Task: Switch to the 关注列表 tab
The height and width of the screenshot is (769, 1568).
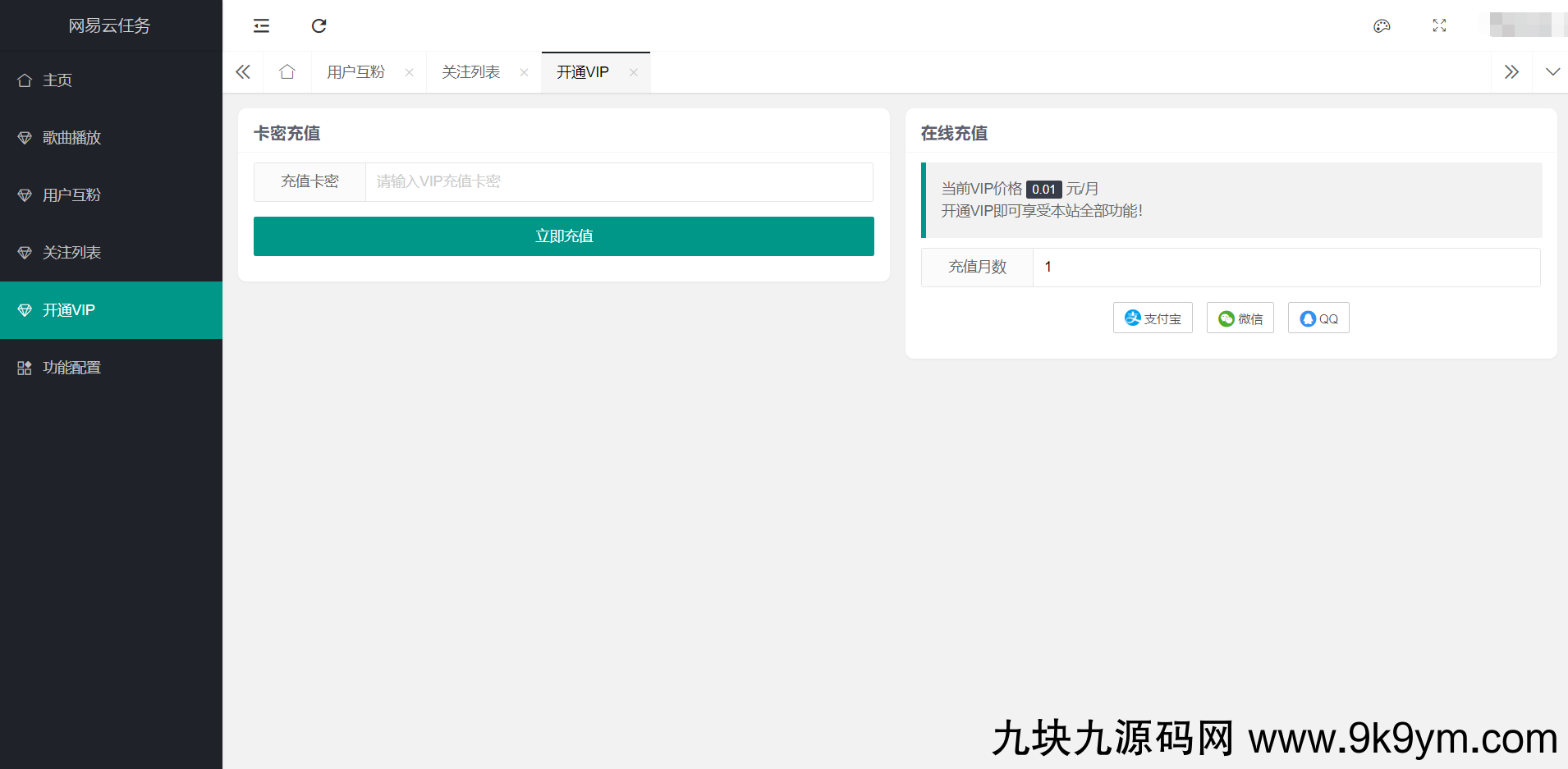Action: coord(470,72)
